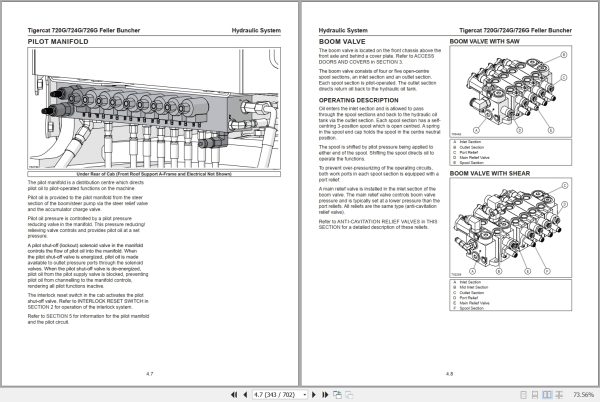Click the PILOT MANIFOLD heading
Viewport: 600px width, 402px height.
58,42
